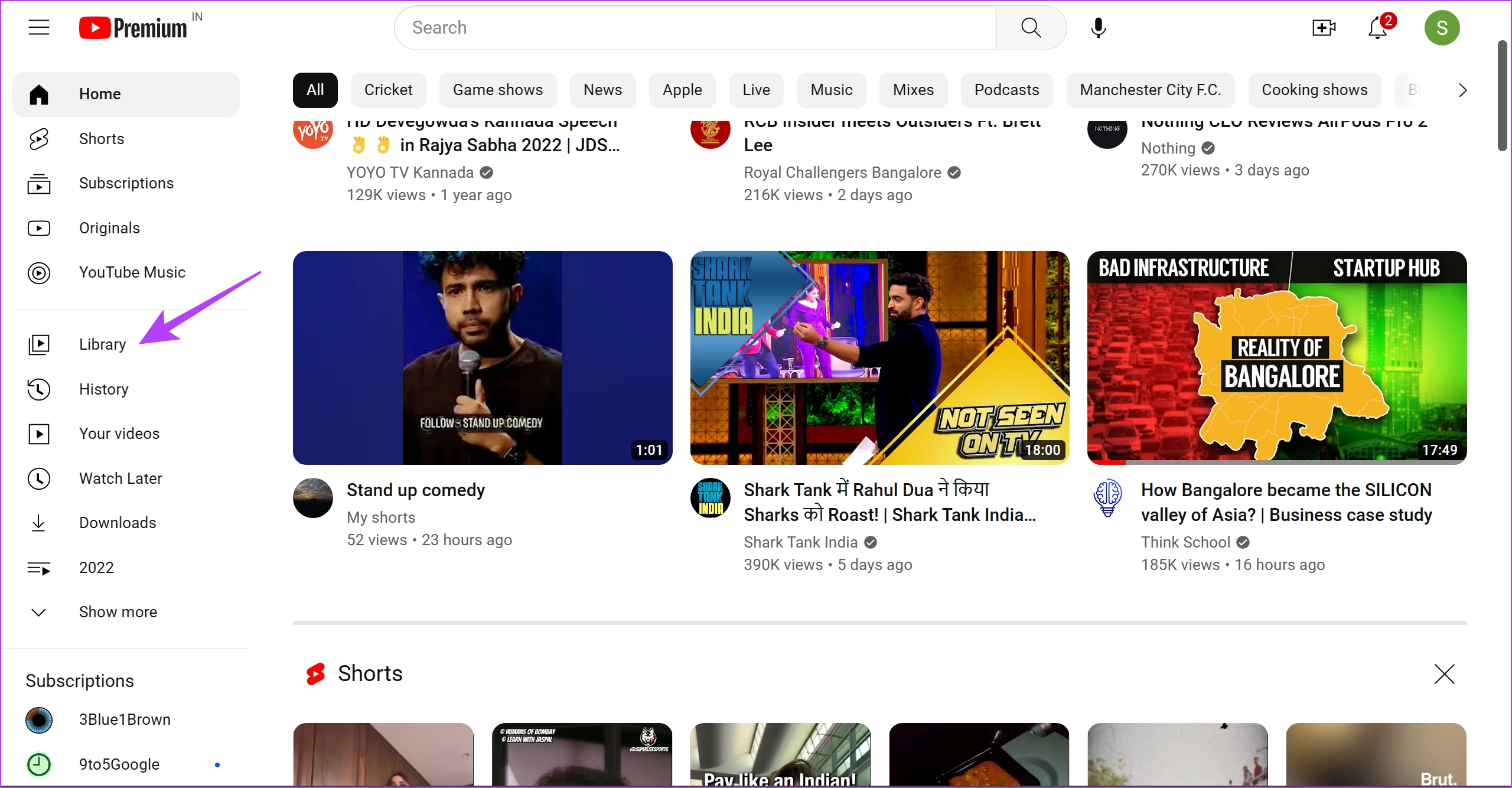Open the Think School channel link
The width and height of the screenshot is (1512, 788).
1185,542
